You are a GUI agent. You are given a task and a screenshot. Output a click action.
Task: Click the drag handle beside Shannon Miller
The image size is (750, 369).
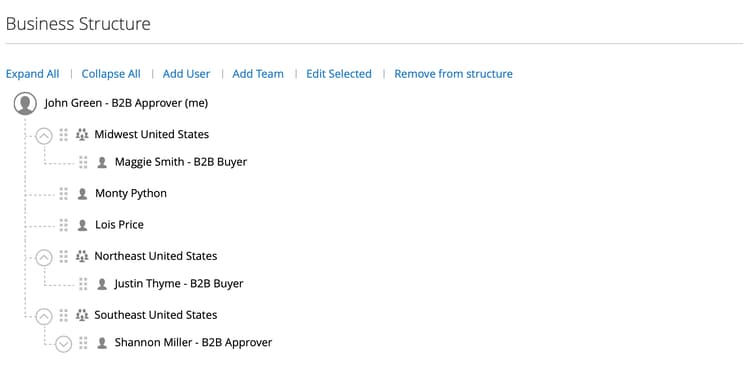pos(83,343)
